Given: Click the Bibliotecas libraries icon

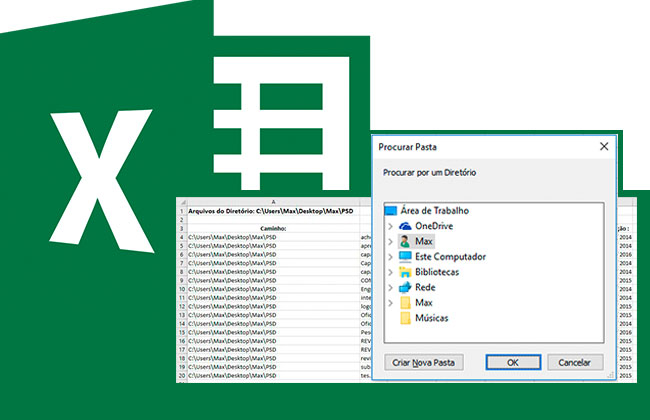Looking at the screenshot, I should click(405, 272).
